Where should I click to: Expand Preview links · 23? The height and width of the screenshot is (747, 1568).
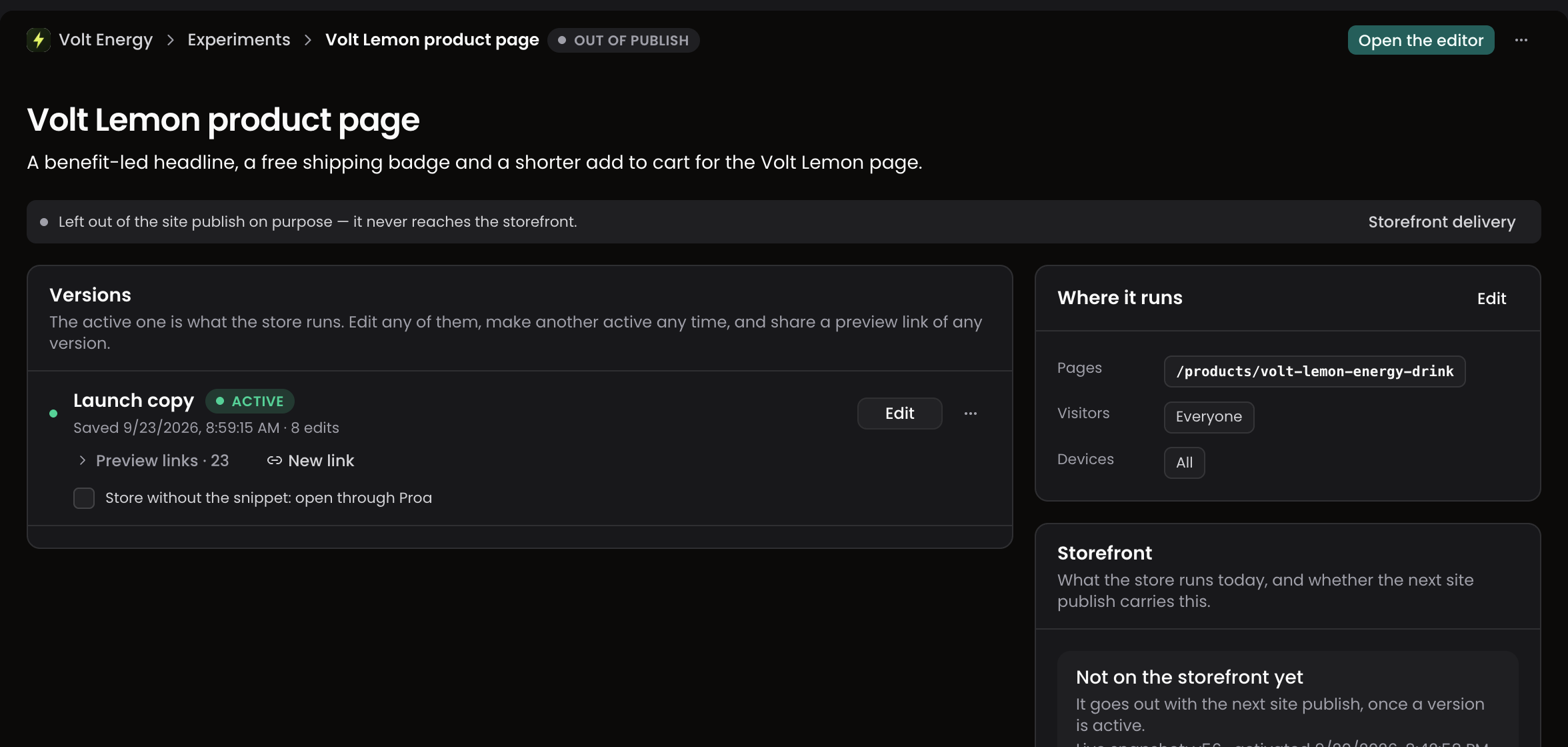tap(154, 461)
